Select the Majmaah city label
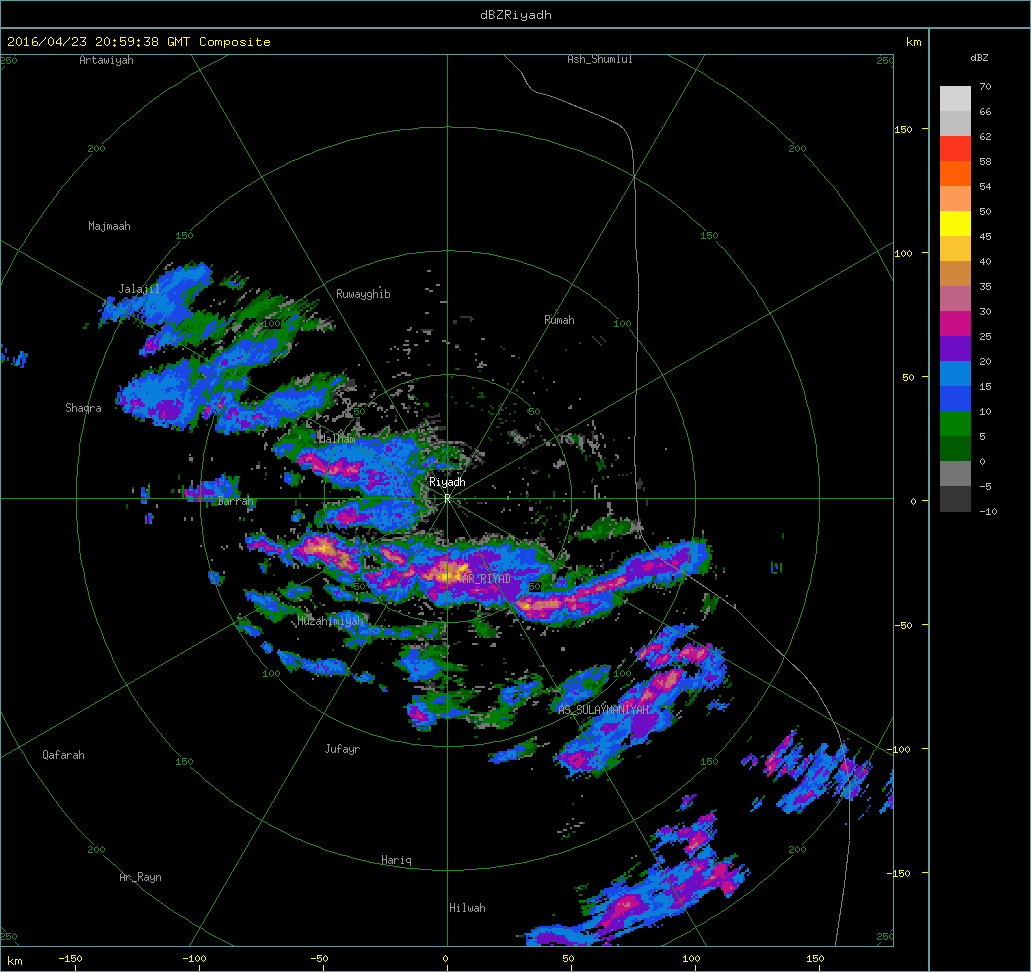 coord(109,226)
